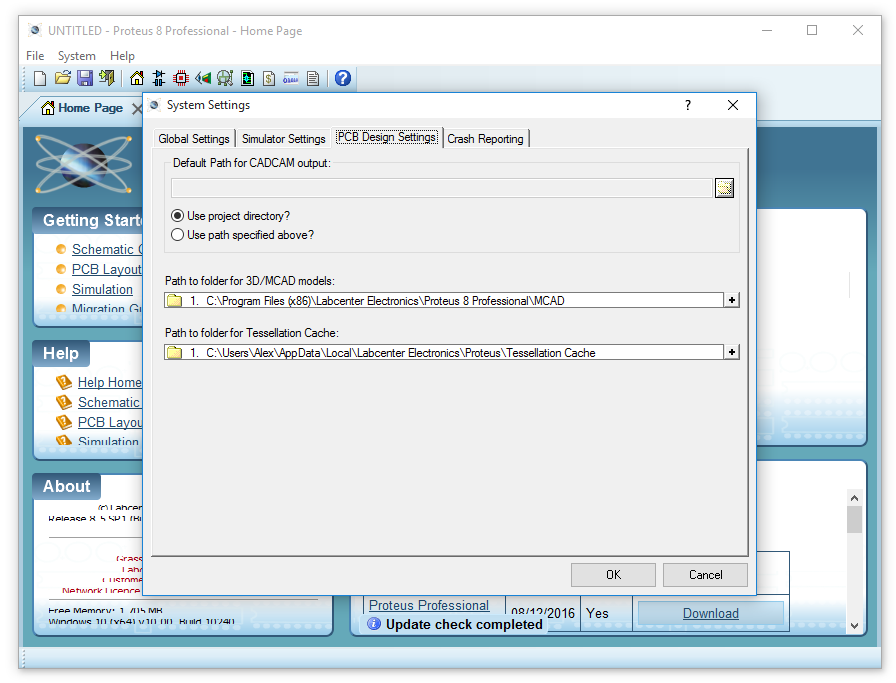Click the "About" panel heading
Screen dimensions: 896x683
coord(67,486)
